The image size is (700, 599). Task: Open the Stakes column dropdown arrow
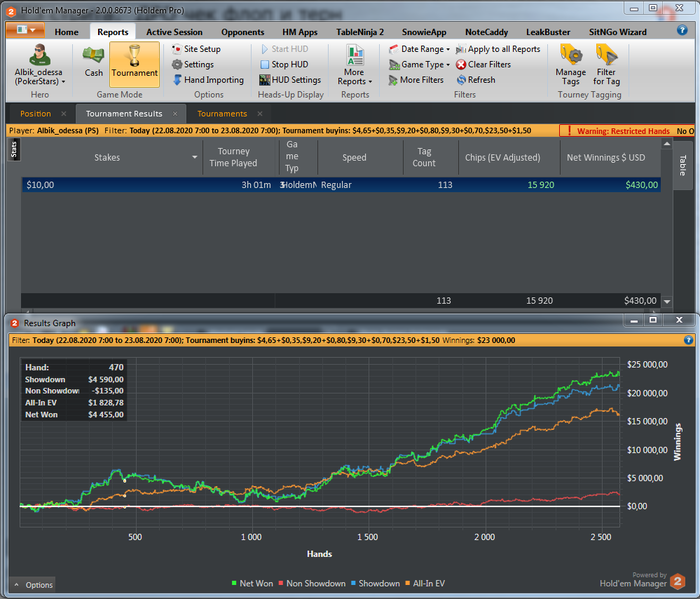point(195,157)
